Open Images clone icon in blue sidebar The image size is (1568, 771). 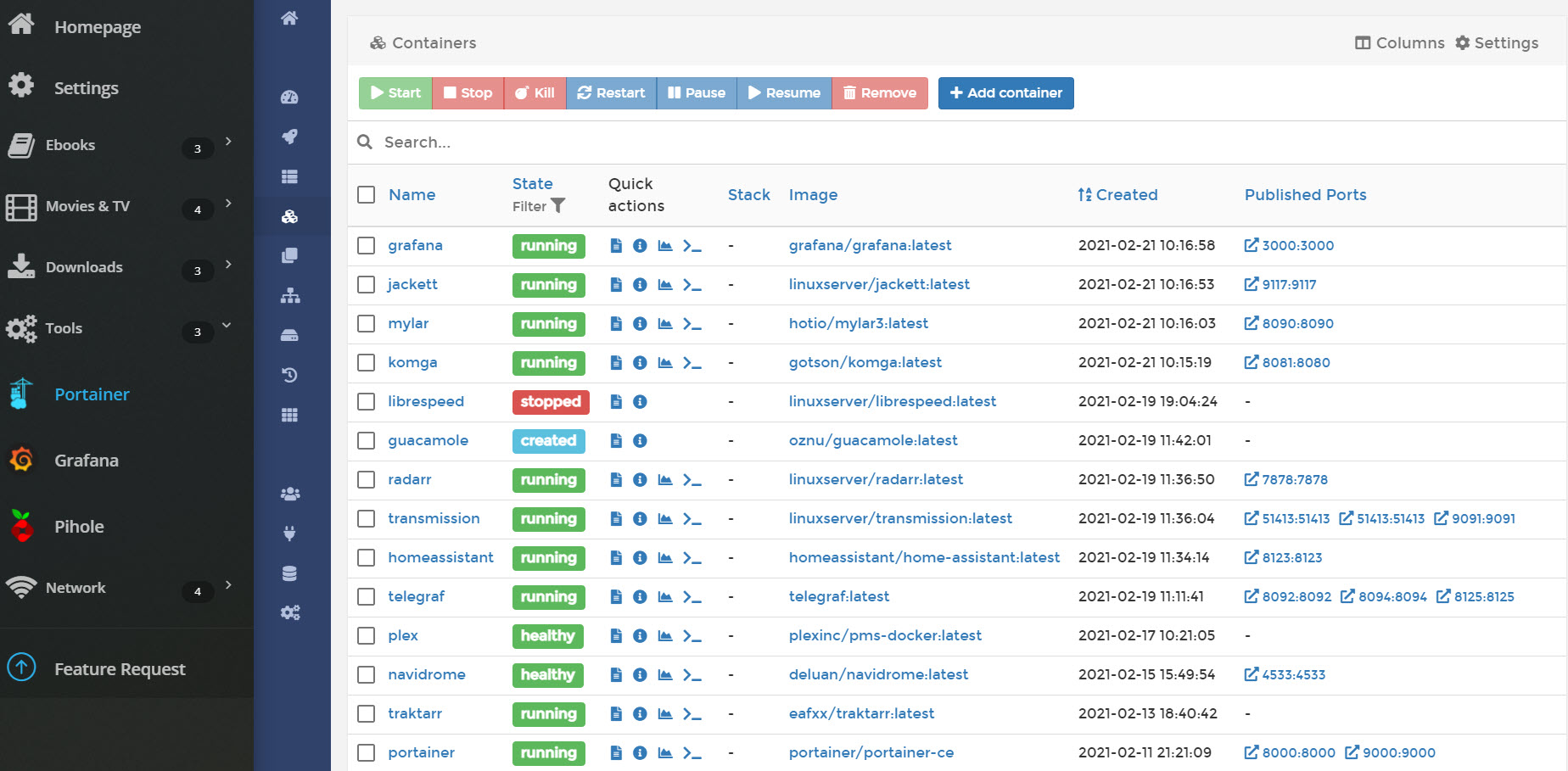(289, 255)
